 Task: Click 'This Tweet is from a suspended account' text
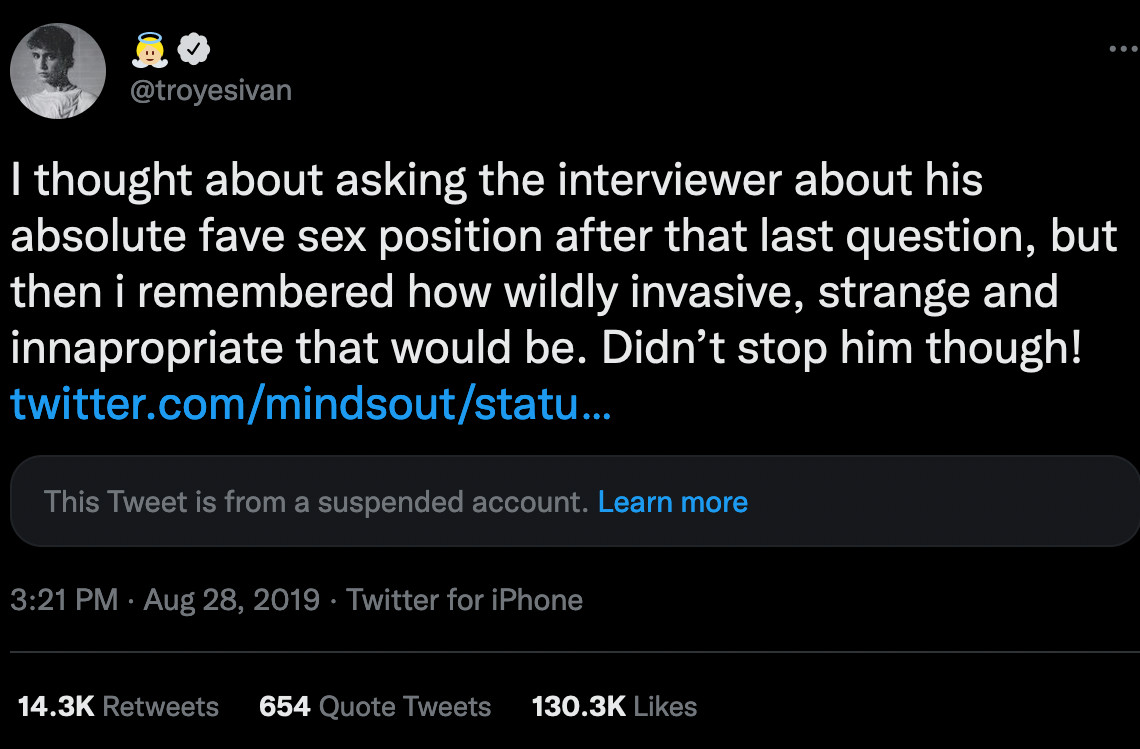tap(315, 502)
